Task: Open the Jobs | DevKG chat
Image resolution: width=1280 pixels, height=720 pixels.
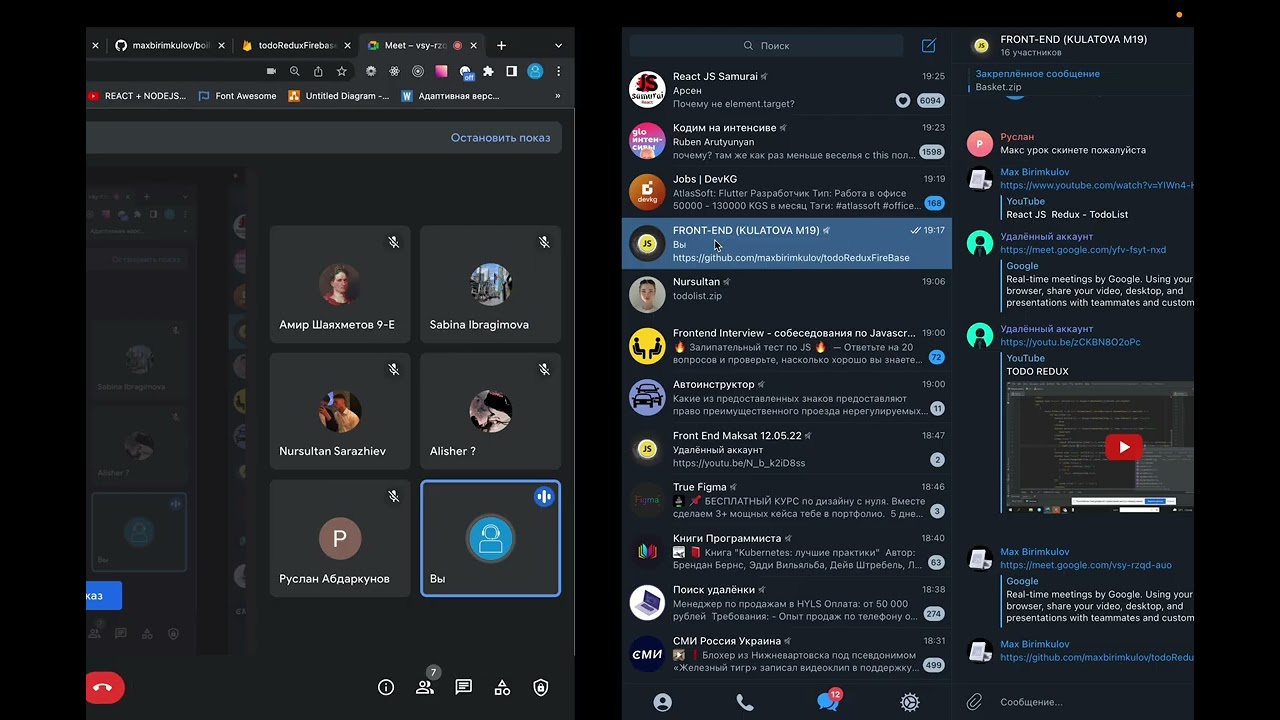Action: 787,192
